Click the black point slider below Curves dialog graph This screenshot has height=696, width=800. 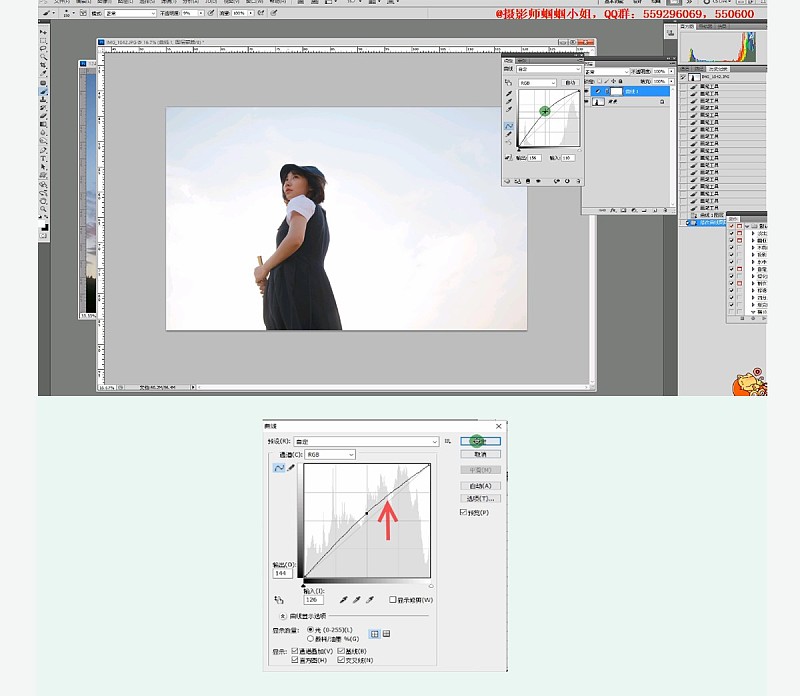click(304, 586)
